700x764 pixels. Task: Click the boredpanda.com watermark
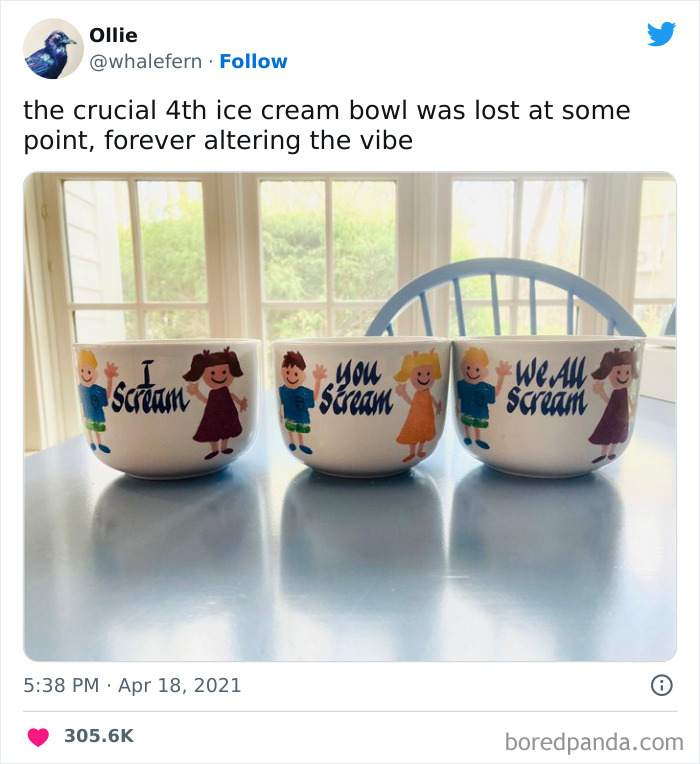click(x=594, y=742)
